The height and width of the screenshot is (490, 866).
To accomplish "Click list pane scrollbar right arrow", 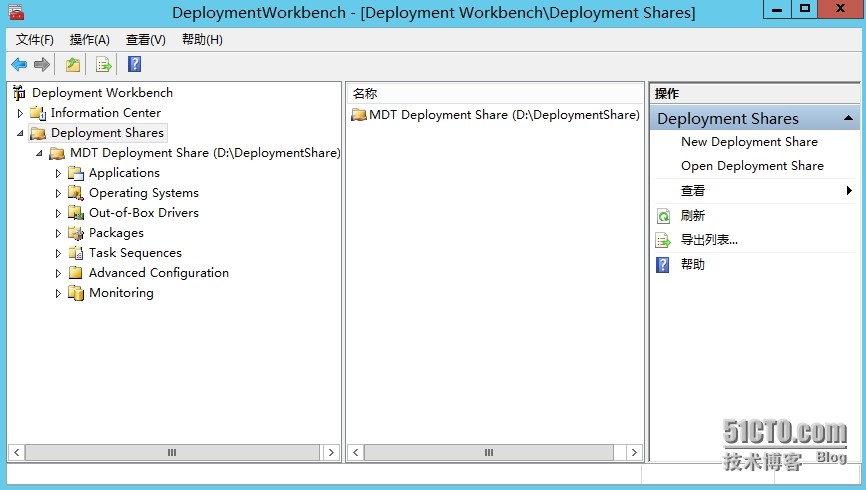I will pyautogui.click(x=634, y=452).
